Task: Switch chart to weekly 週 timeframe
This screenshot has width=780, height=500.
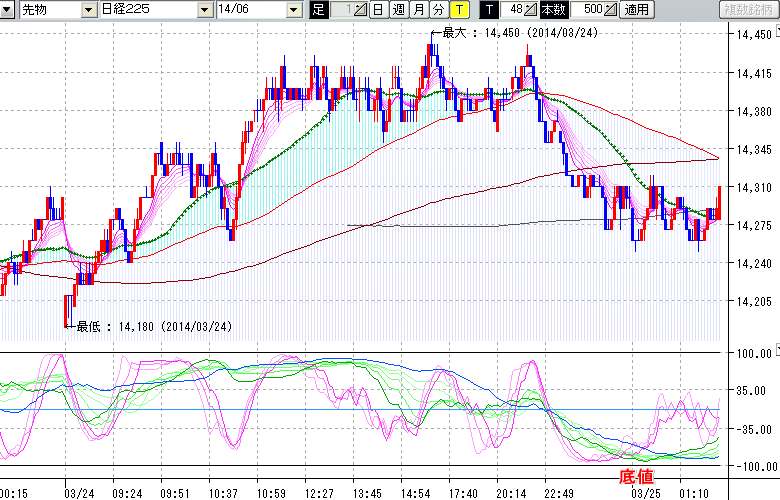Action: coord(398,10)
